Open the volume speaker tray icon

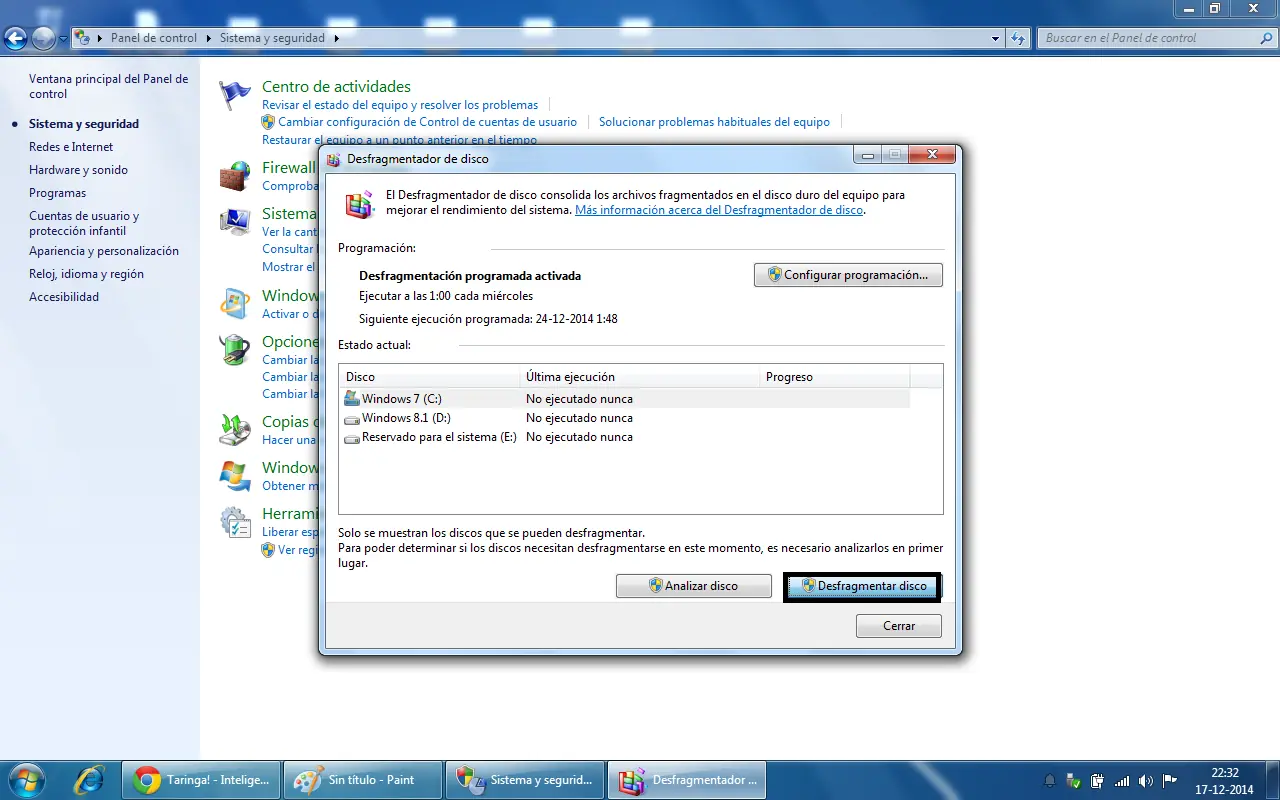coord(1145,780)
